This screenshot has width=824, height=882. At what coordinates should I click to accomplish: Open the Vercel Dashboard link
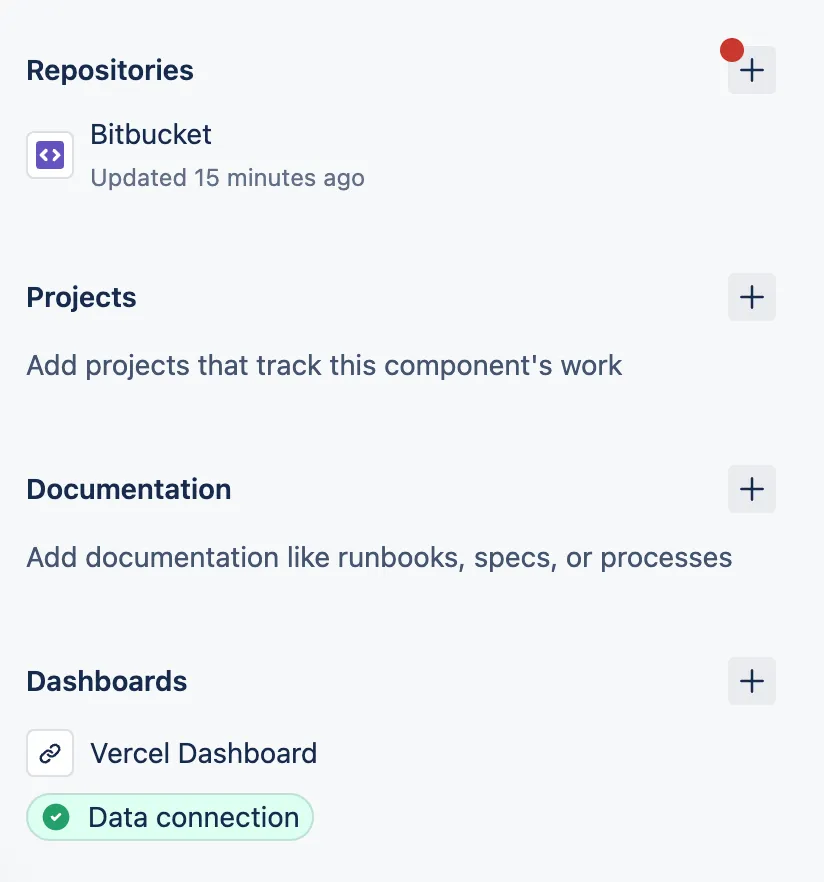pyautogui.click(x=203, y=753)
